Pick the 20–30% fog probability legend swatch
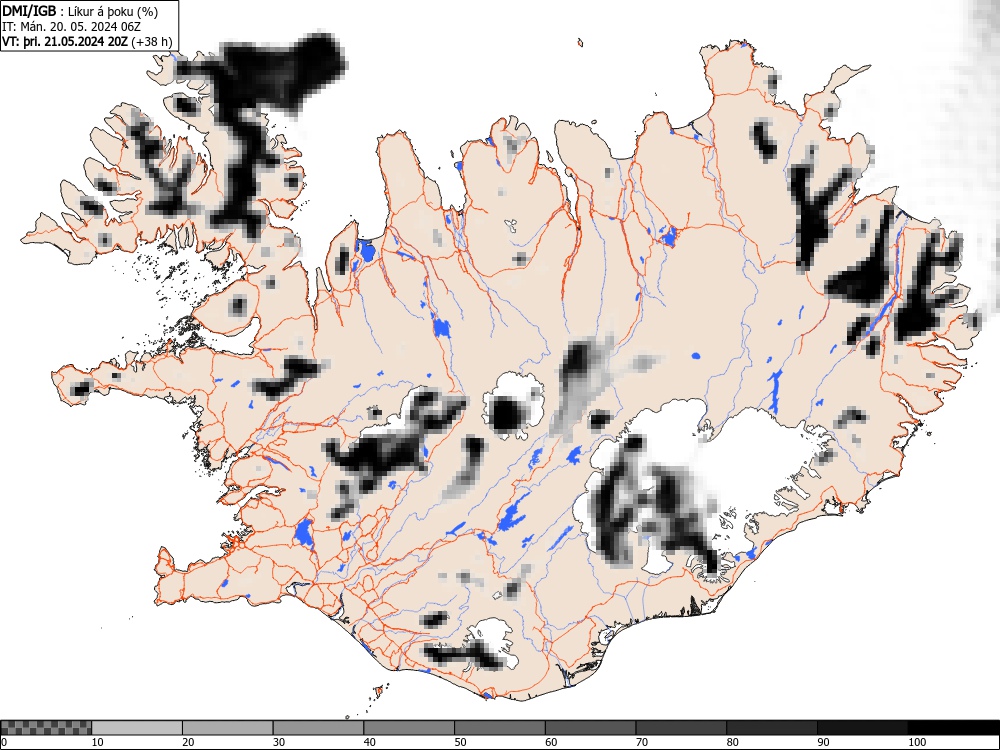 [x=228, y=728]
